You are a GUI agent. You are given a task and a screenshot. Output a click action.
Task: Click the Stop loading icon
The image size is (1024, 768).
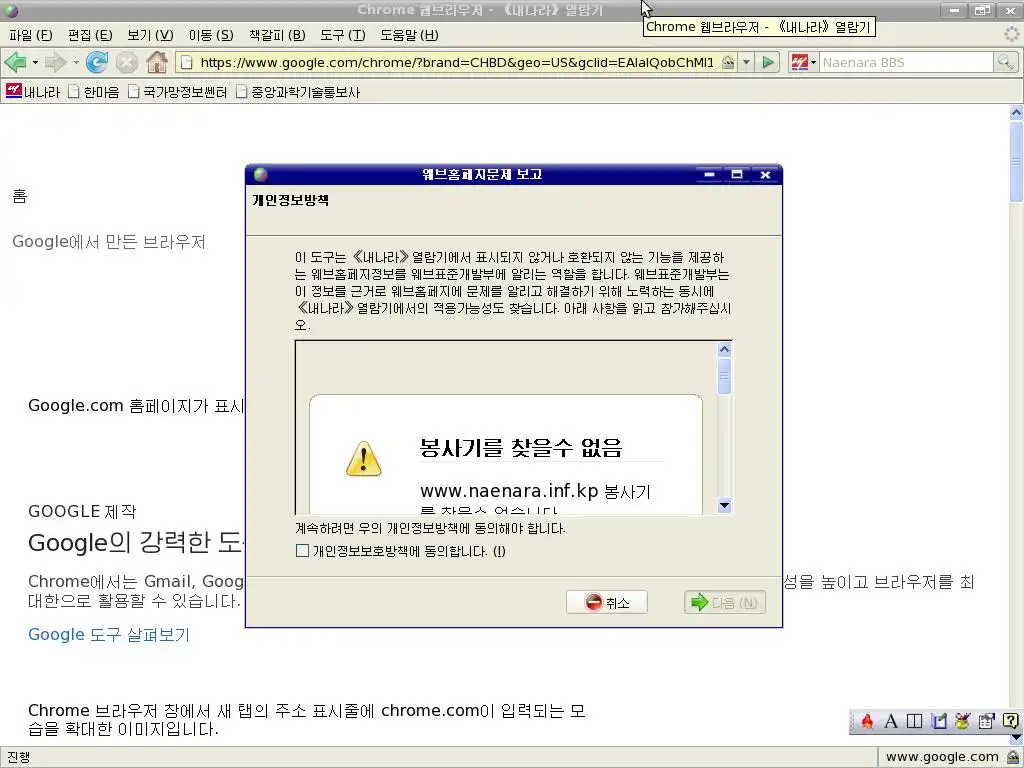(127, 63)
